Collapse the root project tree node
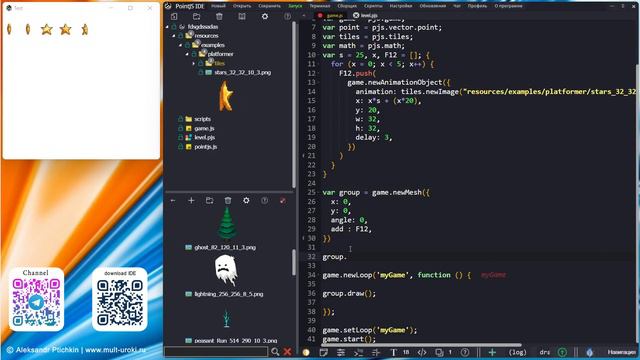Viewport: 640px width, 360px height. point(167,27)
